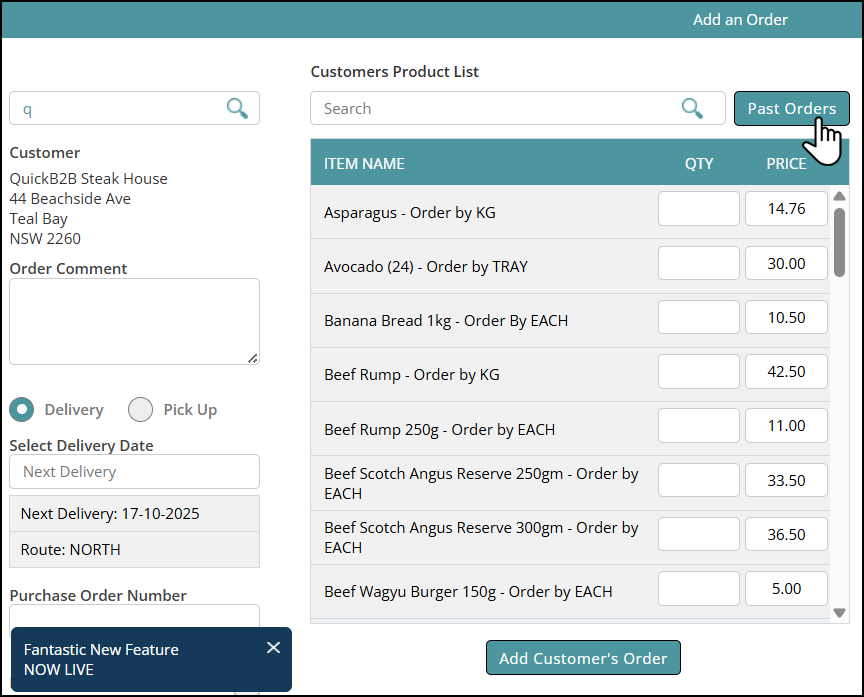Enter quantity box for Asparagus
Viewport: 864px width, 697px height.
click(x=698, y=209)
